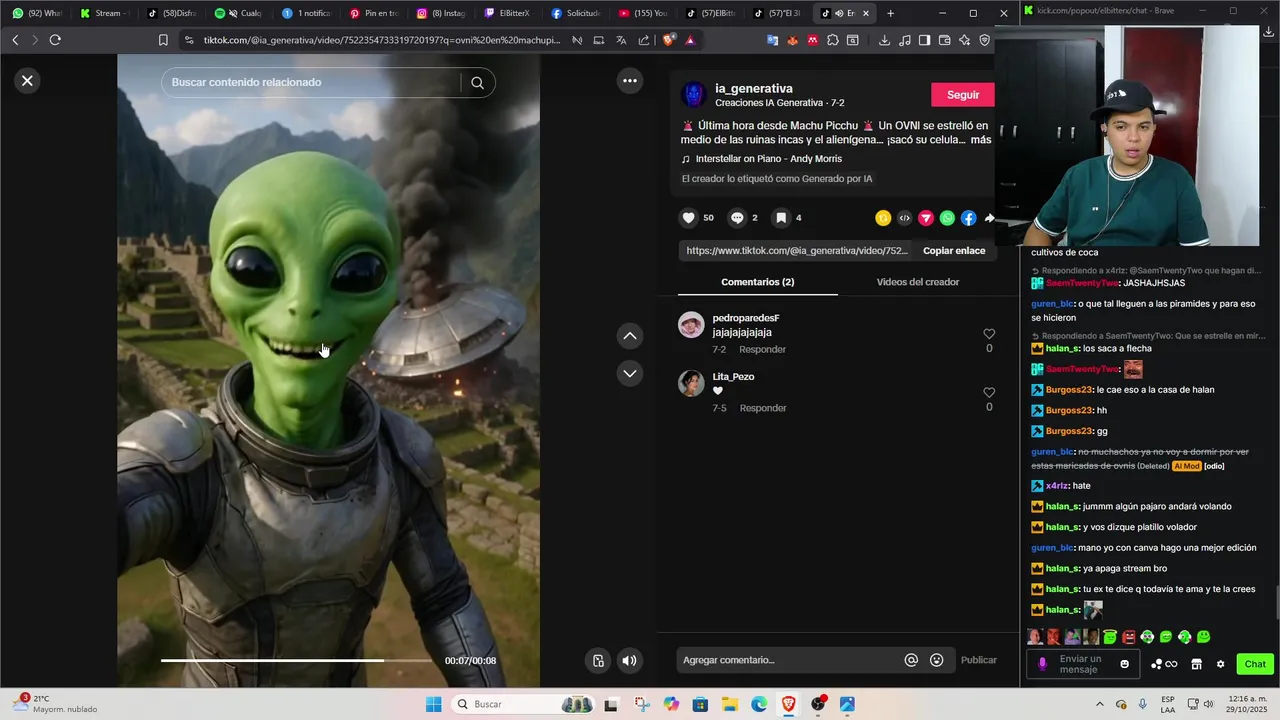The height and width of the screenshot is (720, 1280).
Task: Share the video via the embed code icon
Action: coord(905,218)
